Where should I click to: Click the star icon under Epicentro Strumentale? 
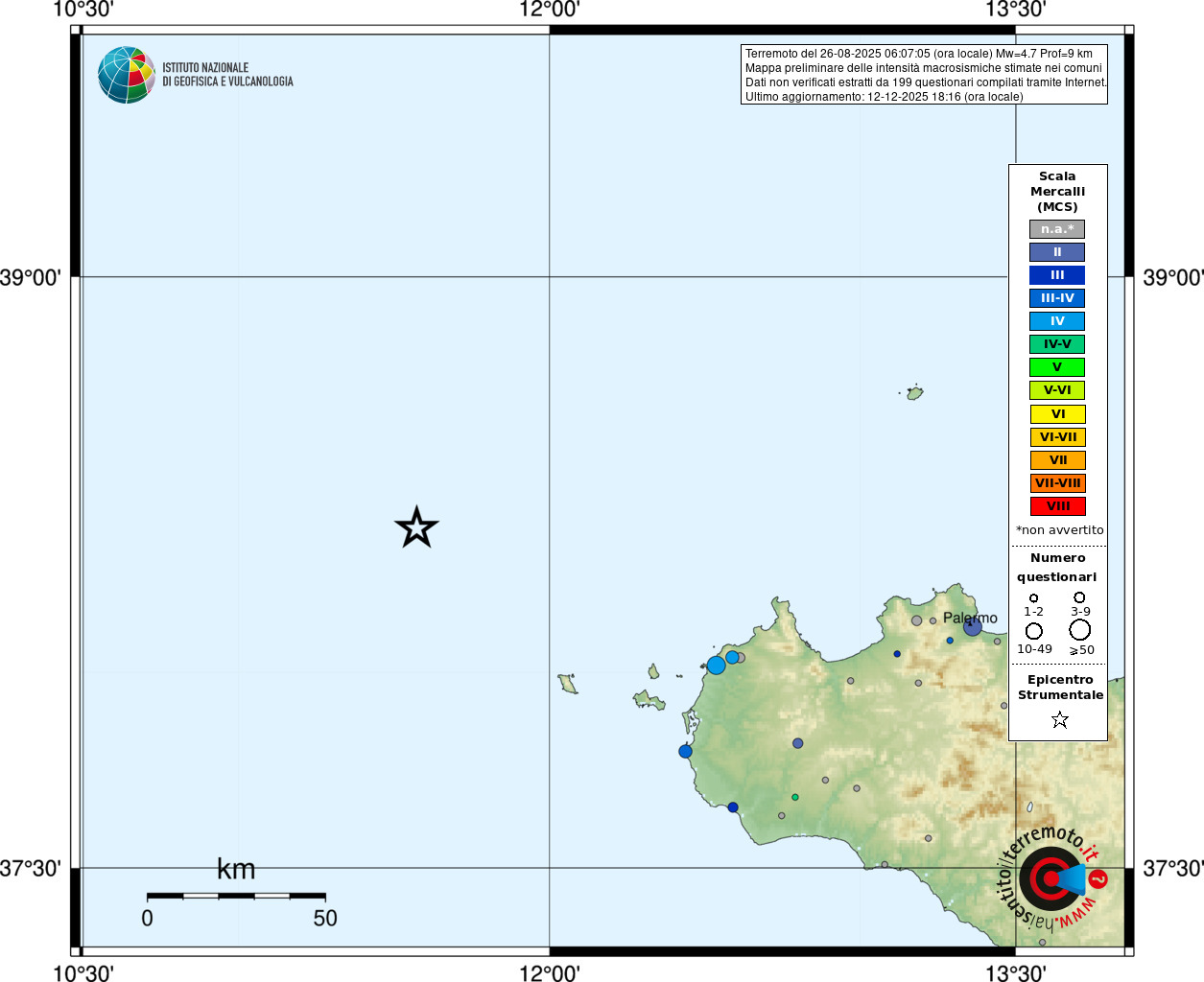coord(1059,719)
